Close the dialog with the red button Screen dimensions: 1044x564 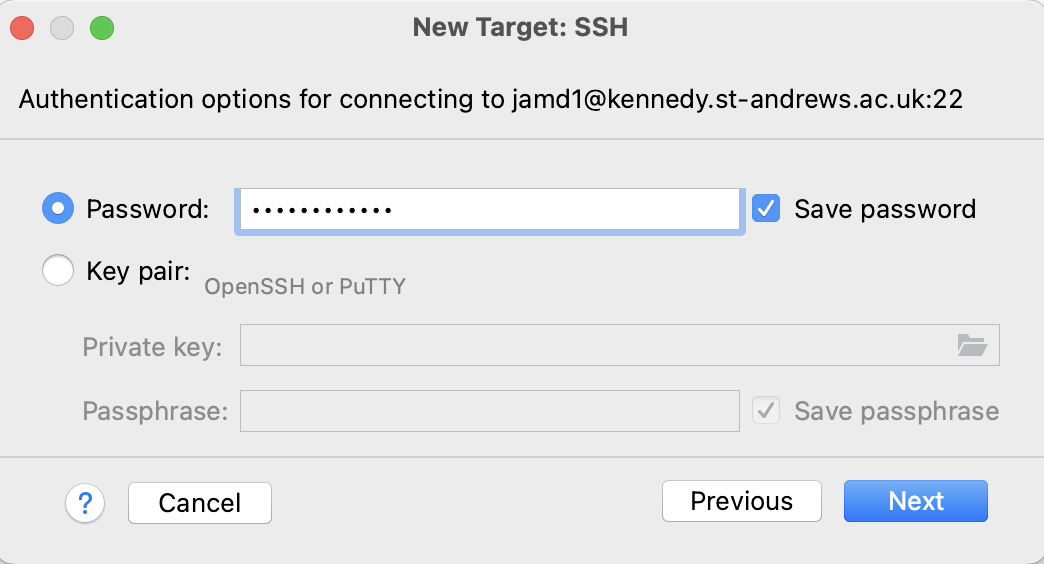[x=22, y=29]
